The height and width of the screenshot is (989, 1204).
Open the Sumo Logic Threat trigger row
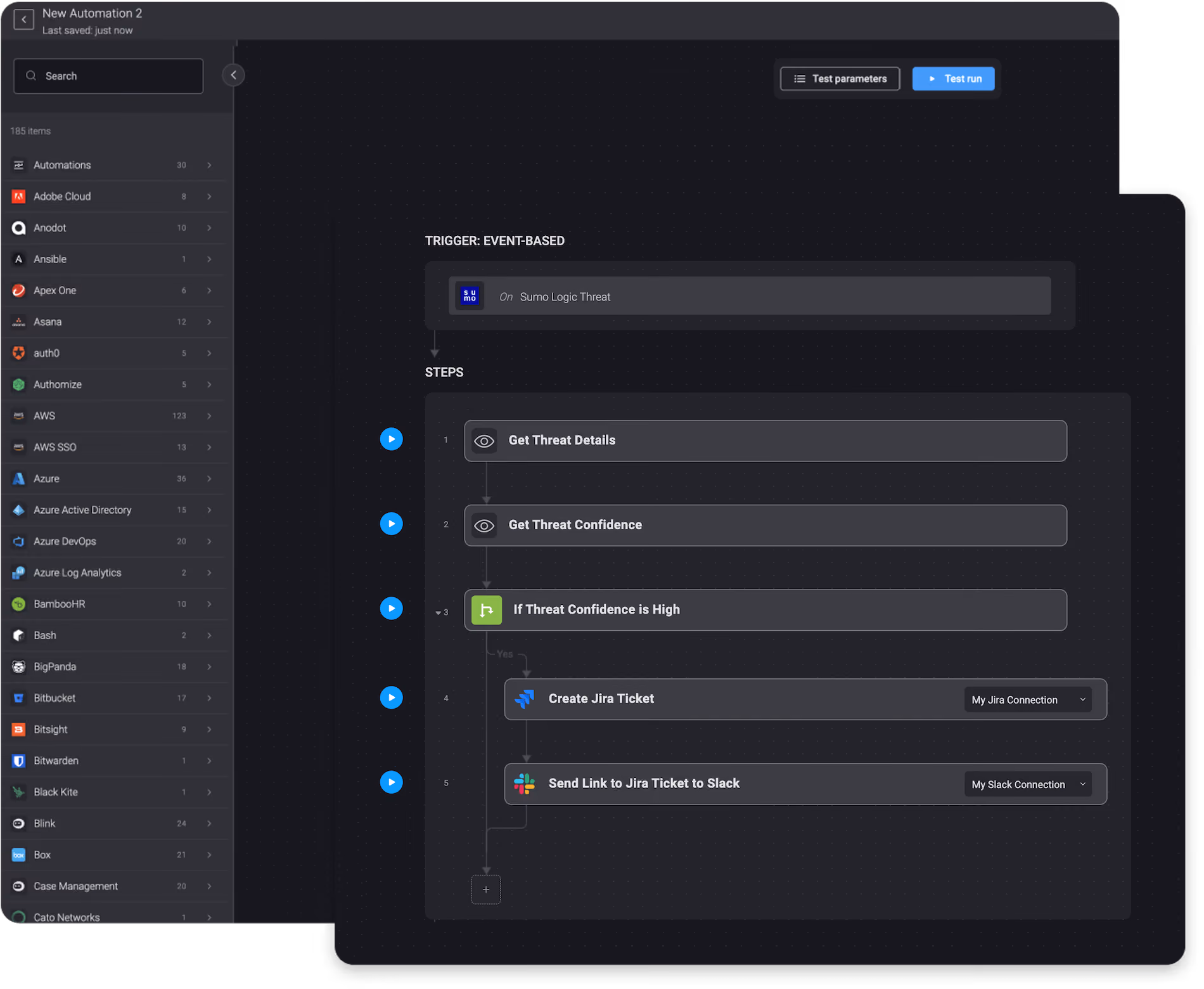click(750, 296)
